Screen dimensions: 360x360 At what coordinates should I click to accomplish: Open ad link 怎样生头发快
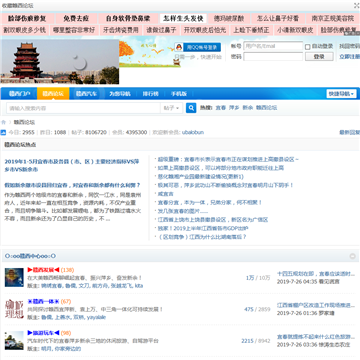click(183, 18)
